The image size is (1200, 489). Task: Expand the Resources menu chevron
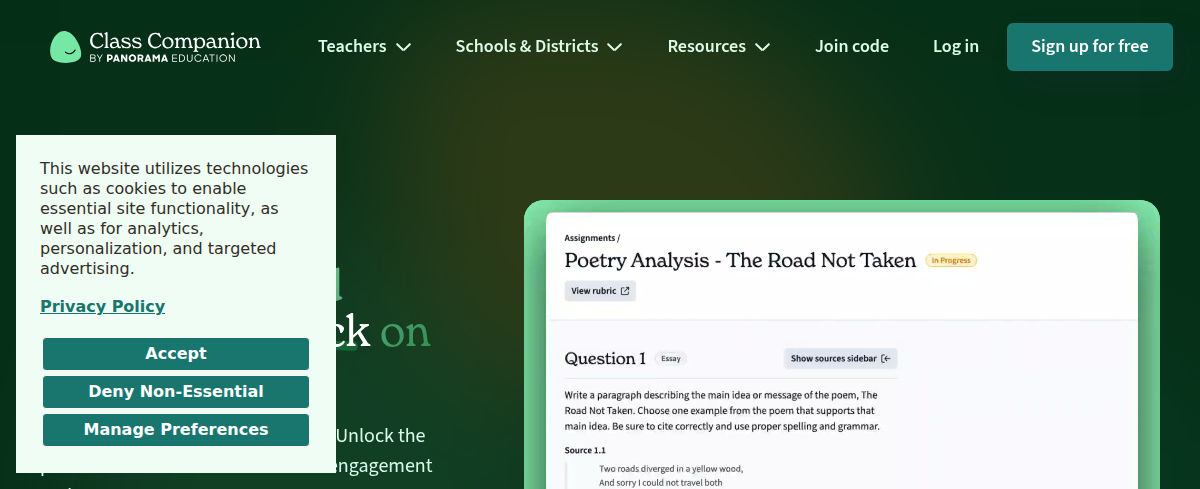(x=762, y=47)
